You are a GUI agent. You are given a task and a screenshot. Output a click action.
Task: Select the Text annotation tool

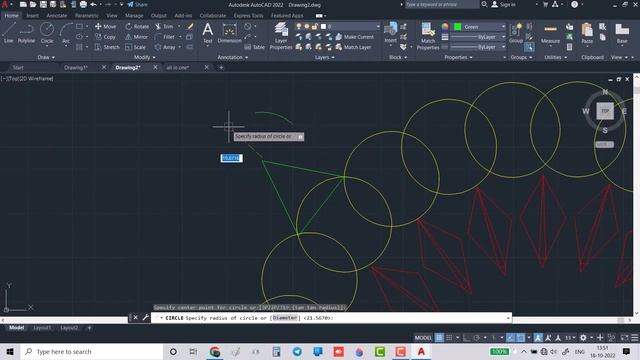click(x=207, y=33)
